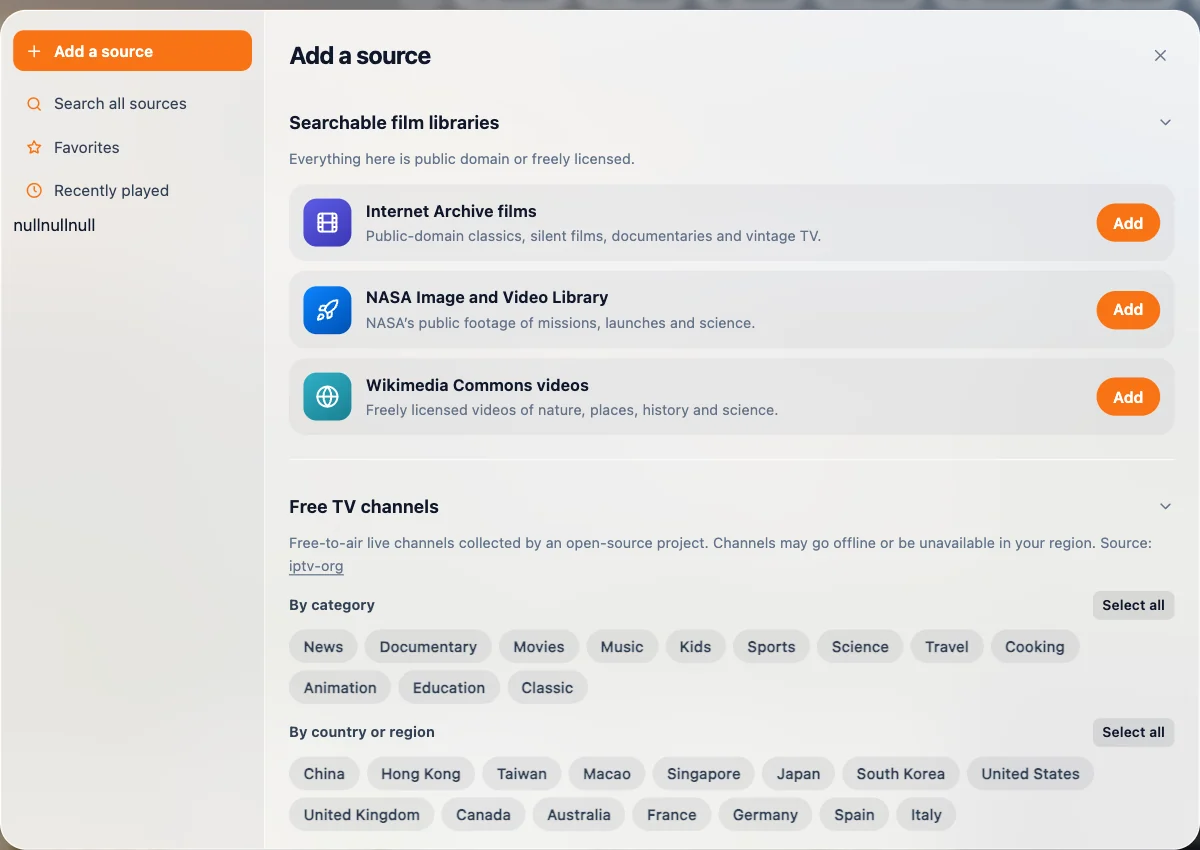Toggle the Sports category chip

[x=771, y=647]
